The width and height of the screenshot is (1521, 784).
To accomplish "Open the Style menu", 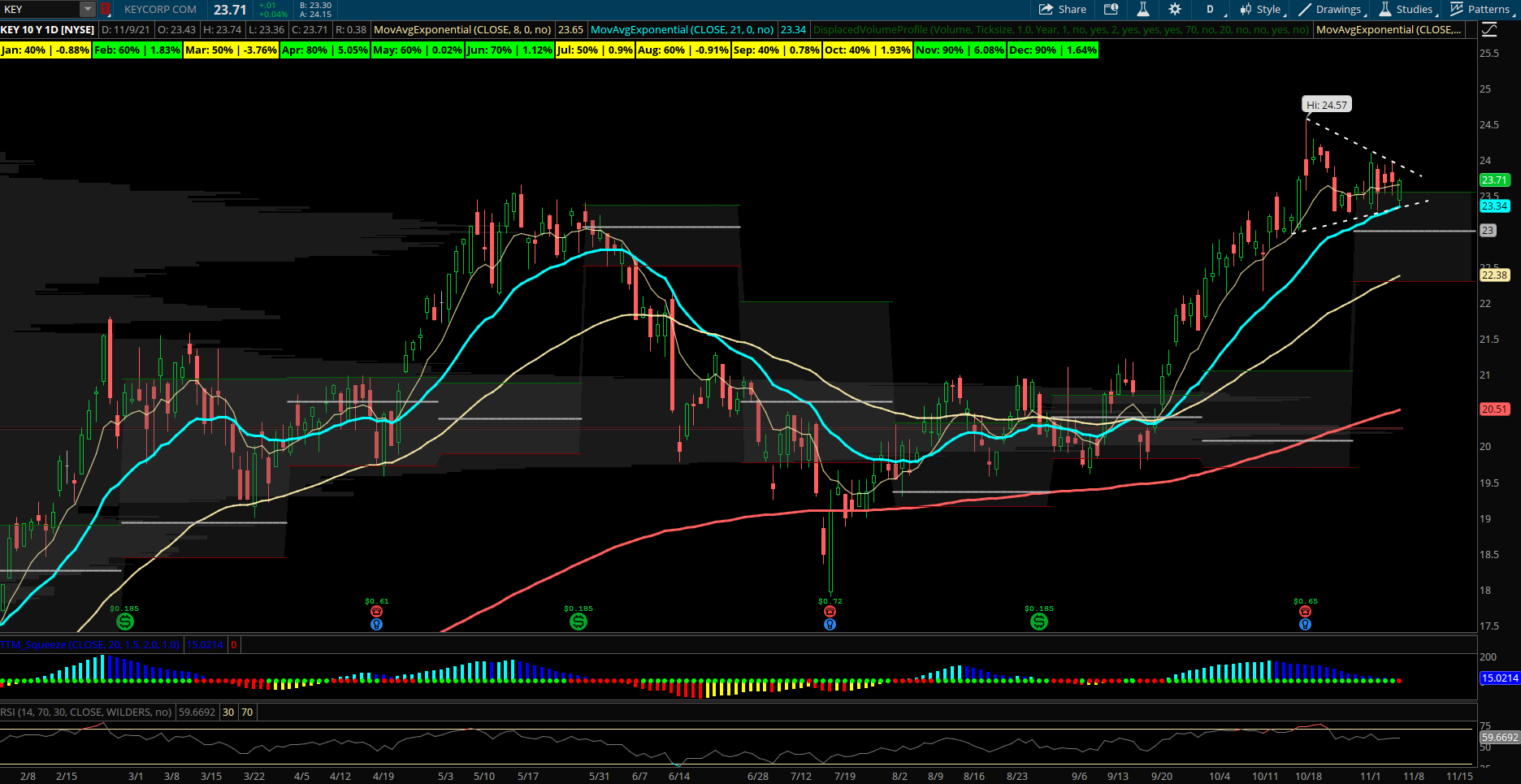I will 1260,10.
